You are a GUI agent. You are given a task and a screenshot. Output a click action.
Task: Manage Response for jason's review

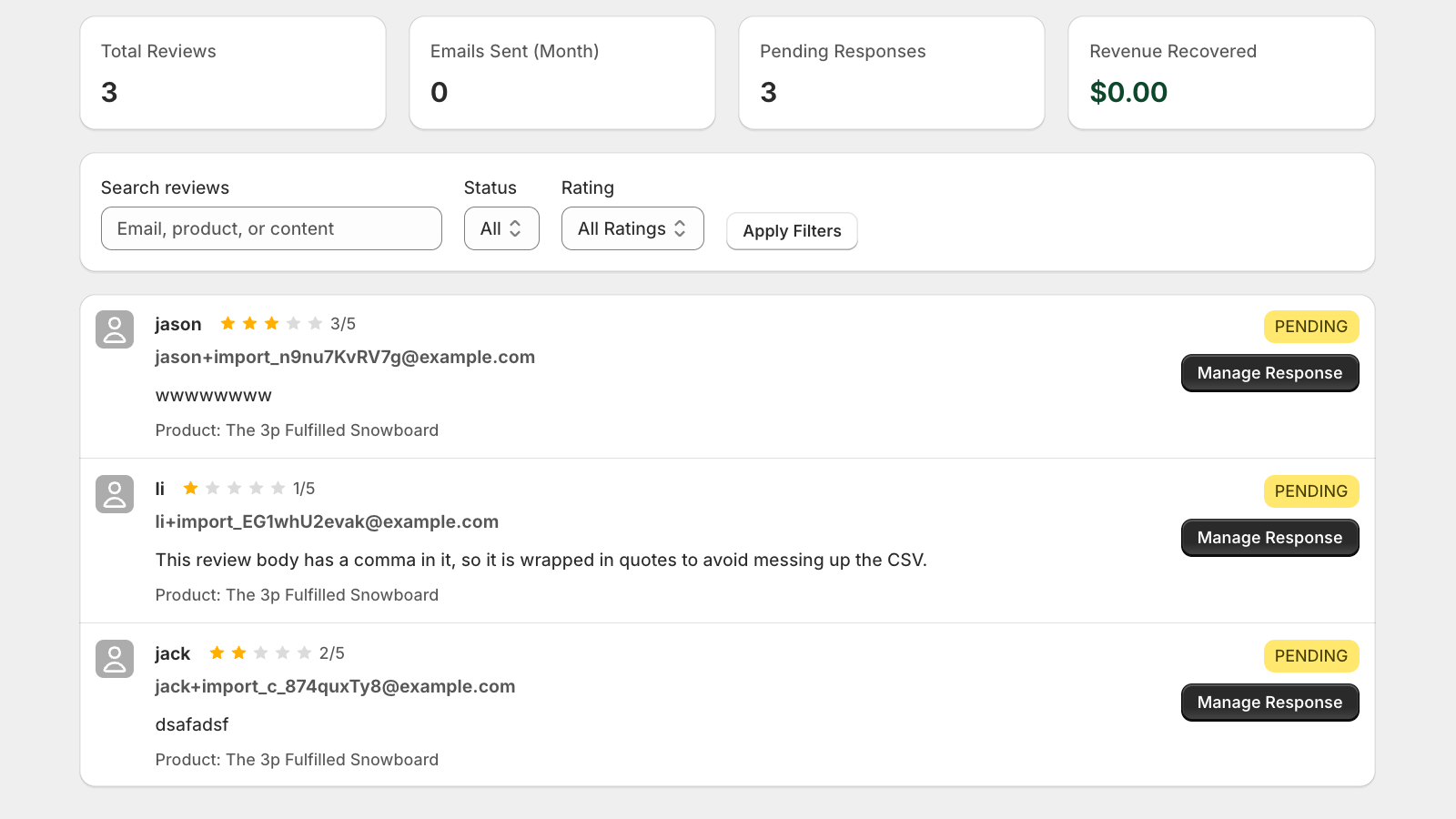click(1269, 373)
